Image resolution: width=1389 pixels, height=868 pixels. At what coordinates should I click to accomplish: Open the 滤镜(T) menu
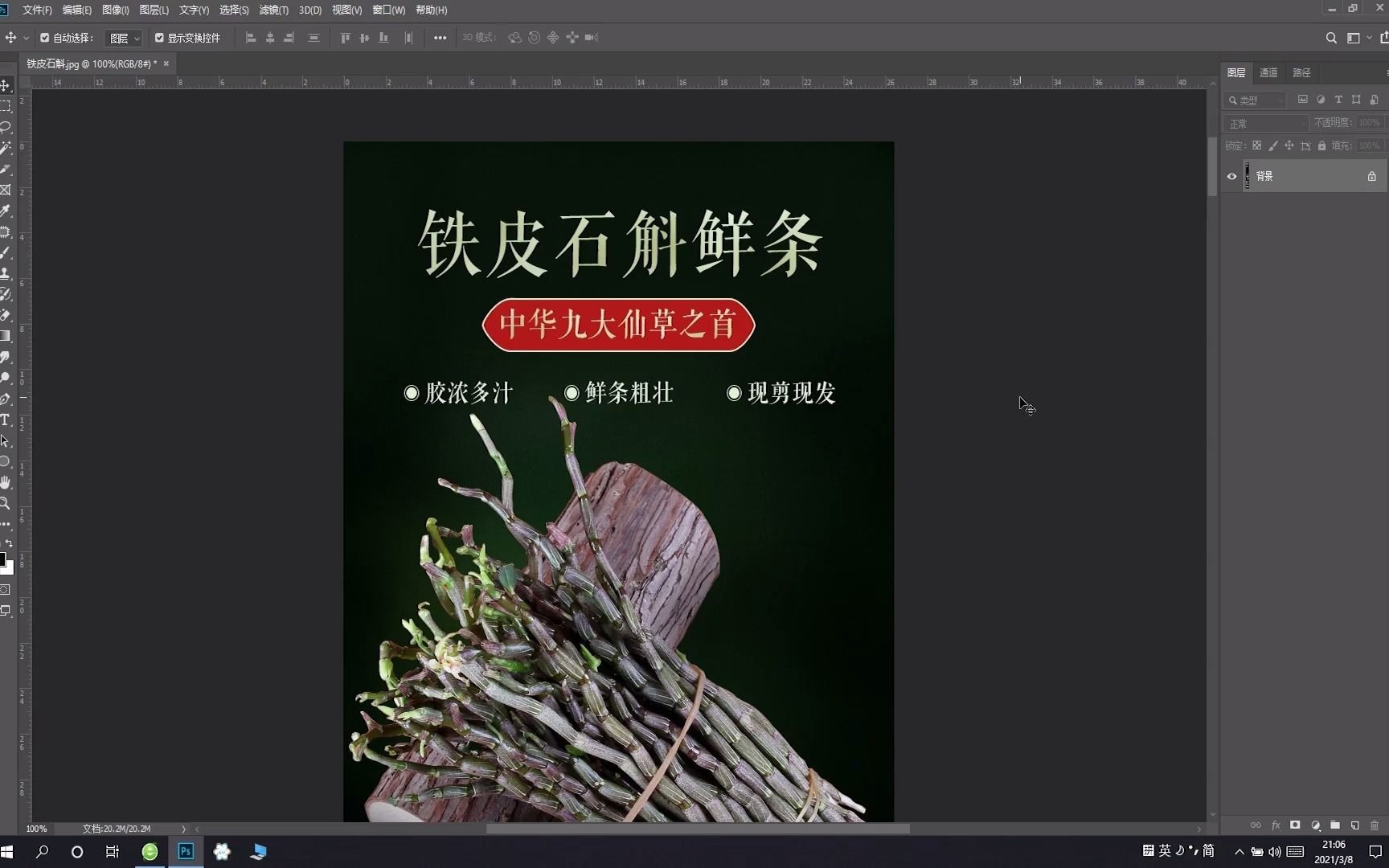pyautogui.click(x=272, y=10)
